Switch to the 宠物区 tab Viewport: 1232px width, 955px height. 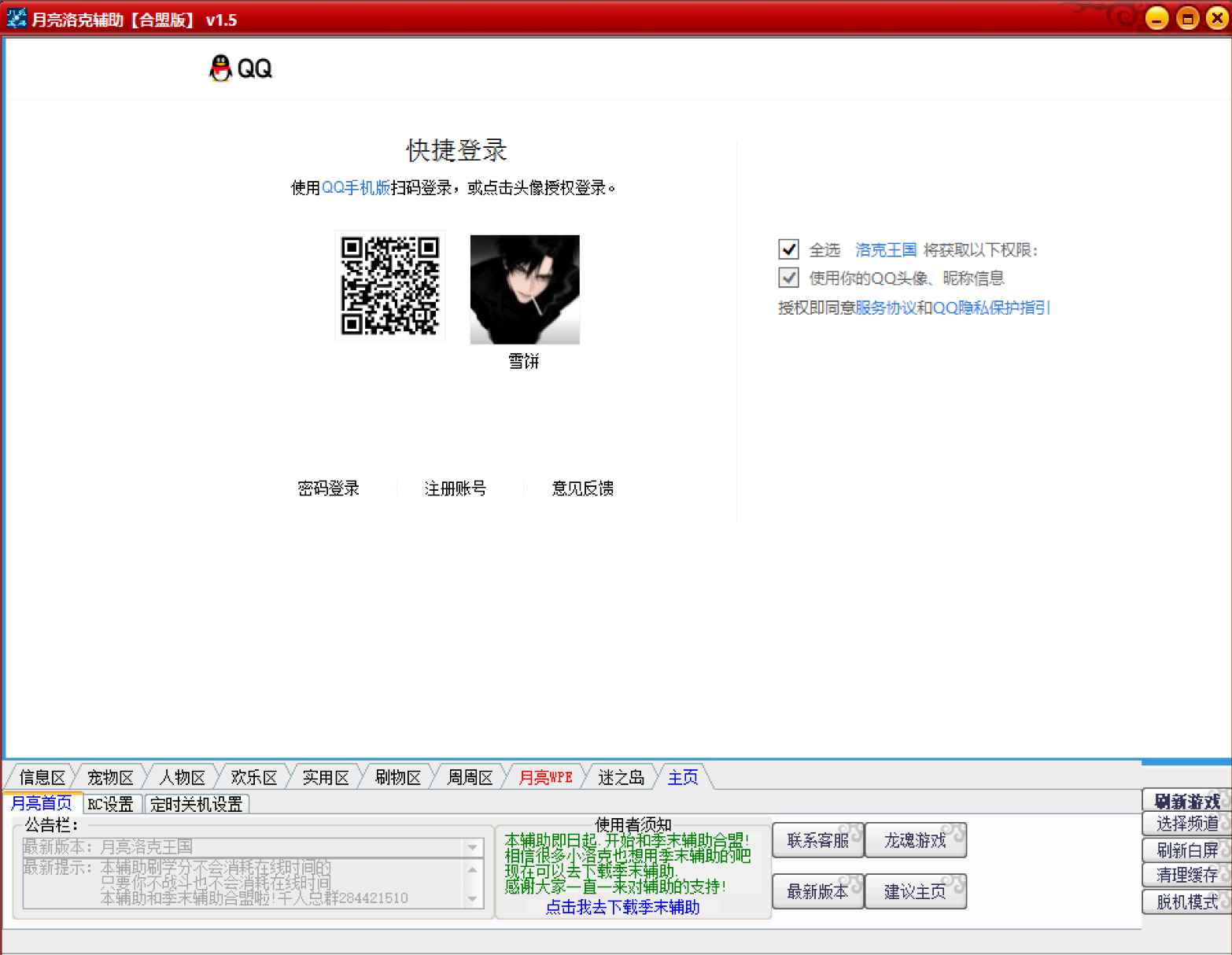109,777
